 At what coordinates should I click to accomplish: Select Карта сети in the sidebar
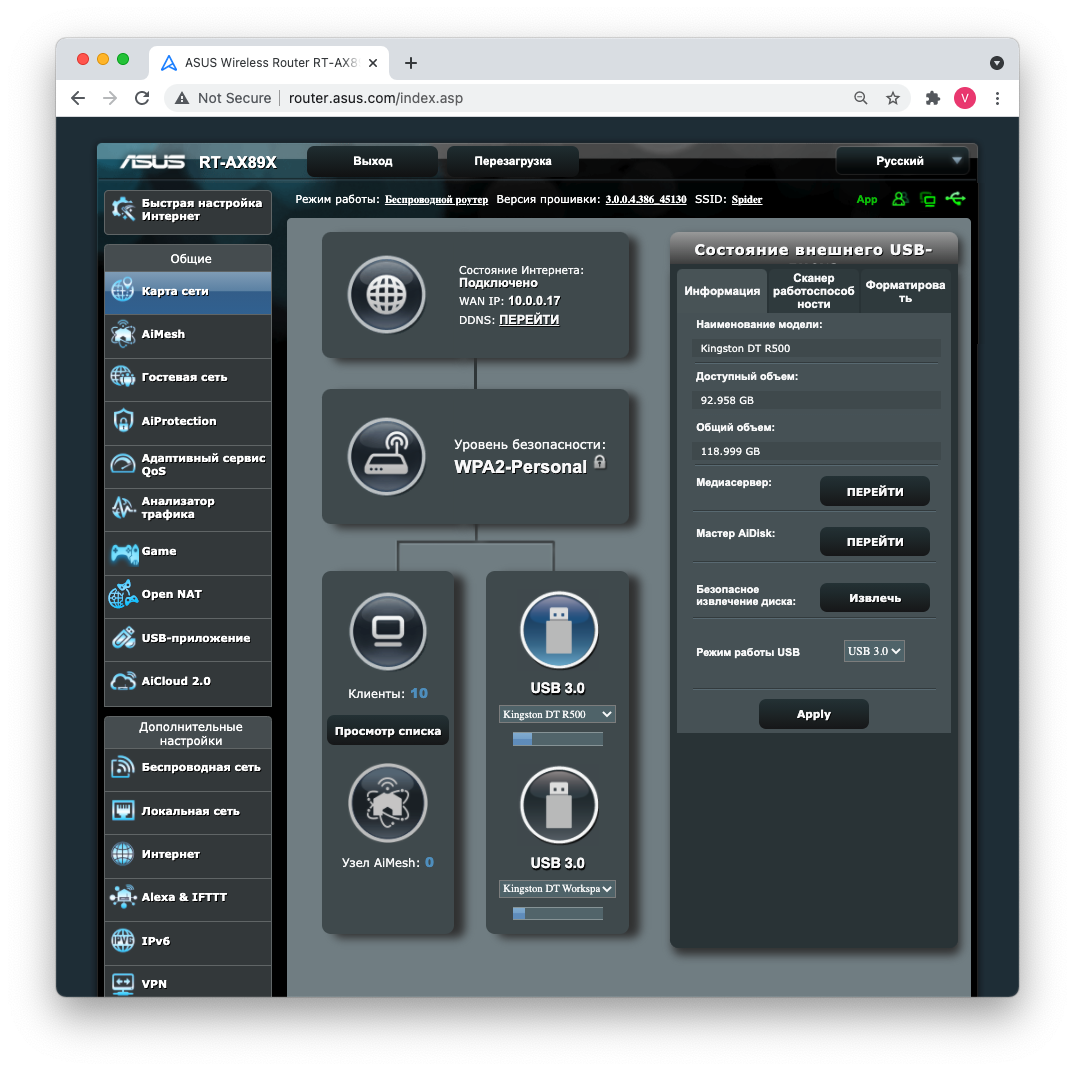point(188,292)
